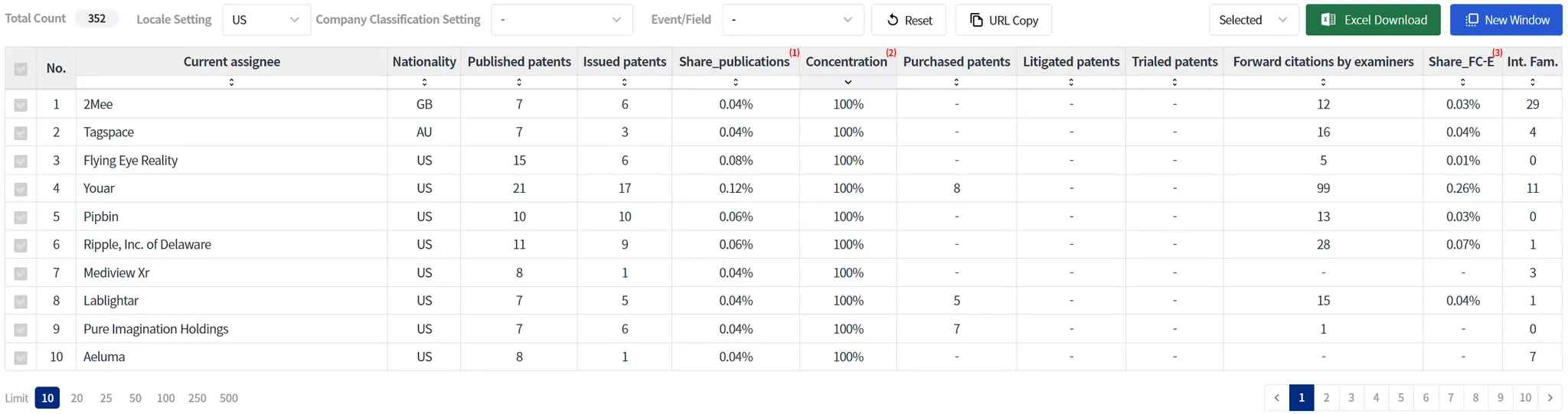Toggle the select-all header checkbox
1568x414 pixels.
pos(21,69)
